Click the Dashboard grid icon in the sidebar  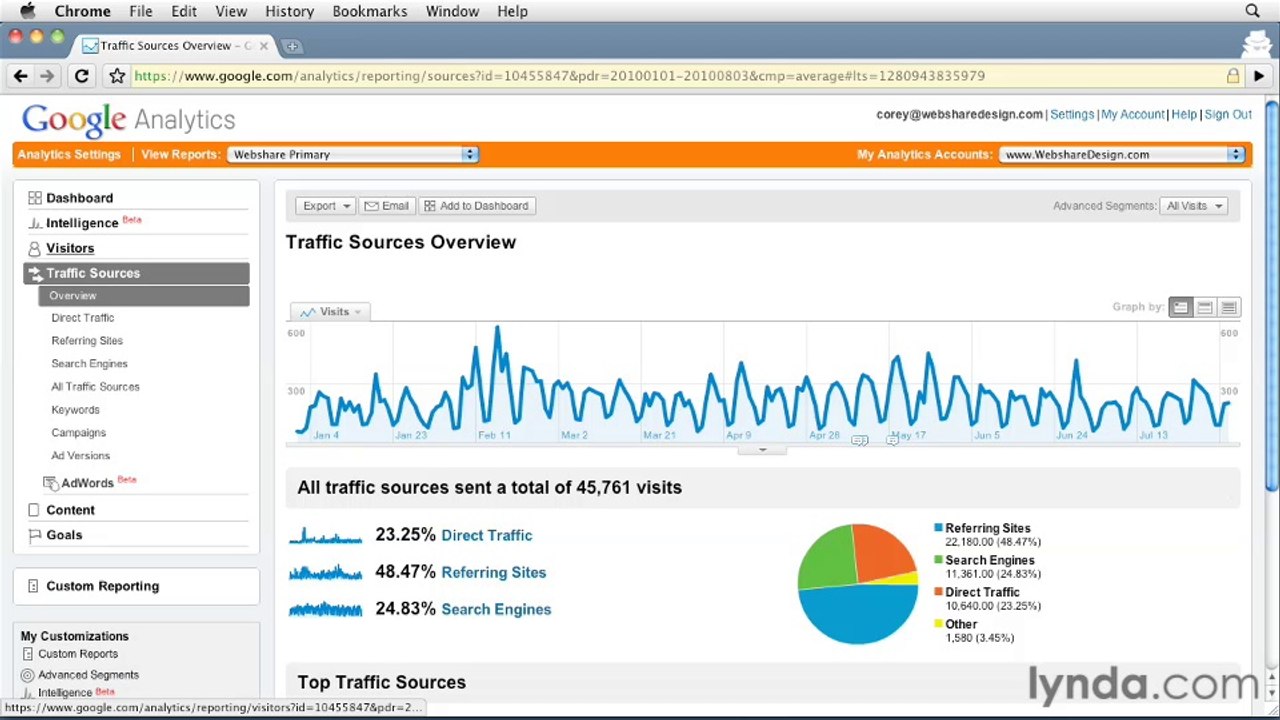[x=34, y=198]
